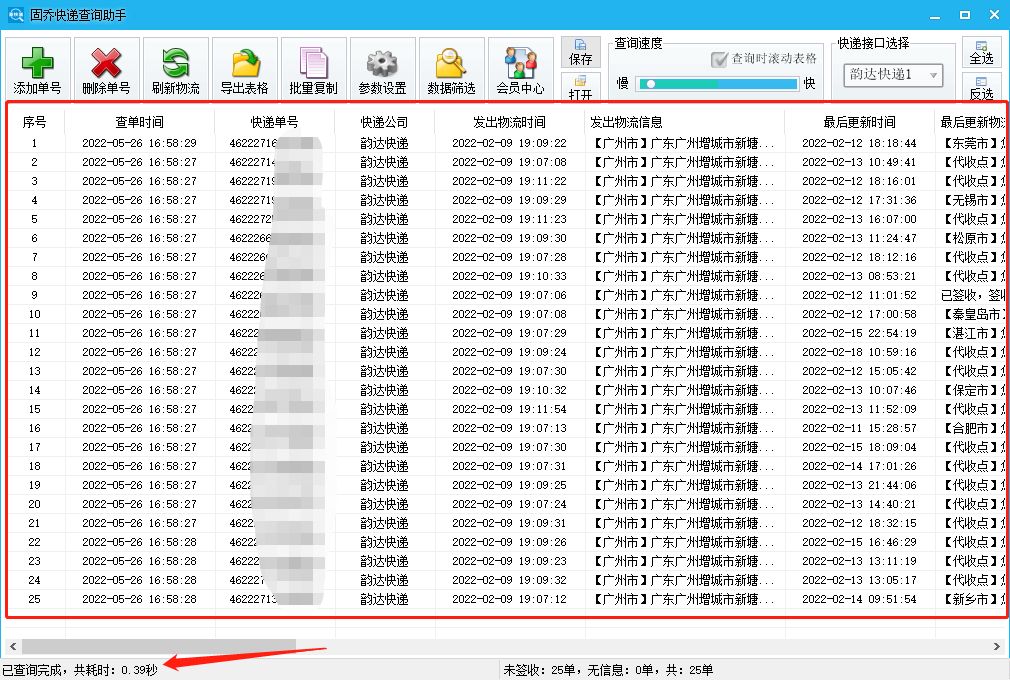The height and width of the screenshot is (680, 1010).
Task: Select 【秦皇岛市】 status cell in row 10
Action: [973, 314]
